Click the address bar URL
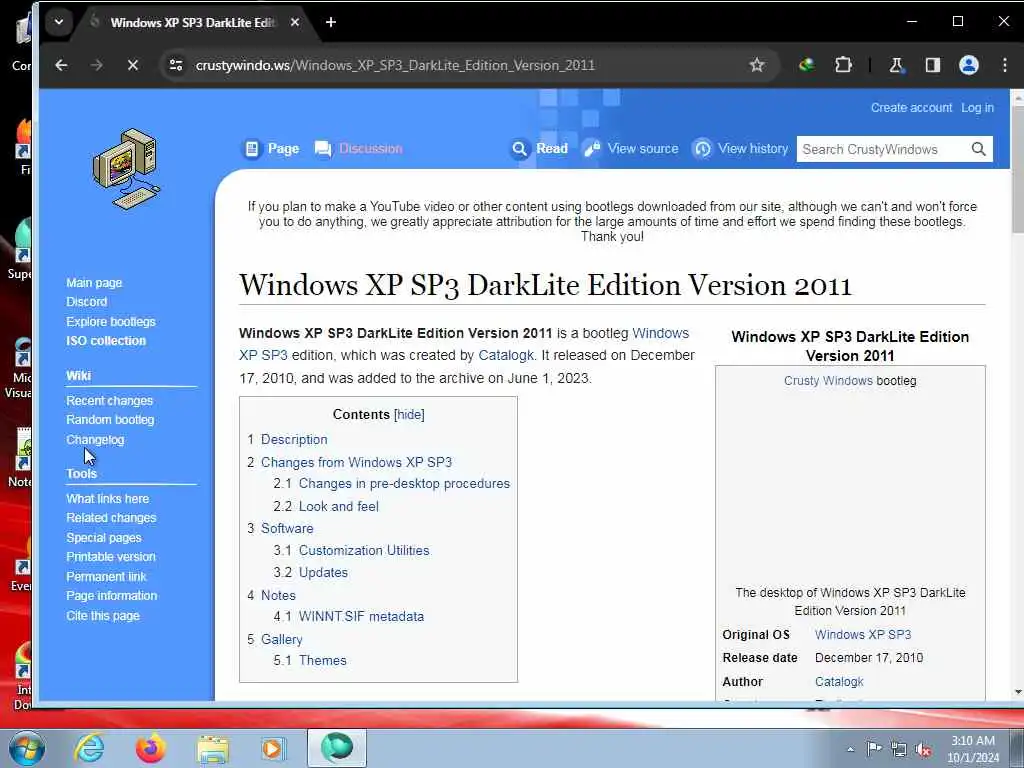Screen dimensions: 1024x768 click(395, 65)
